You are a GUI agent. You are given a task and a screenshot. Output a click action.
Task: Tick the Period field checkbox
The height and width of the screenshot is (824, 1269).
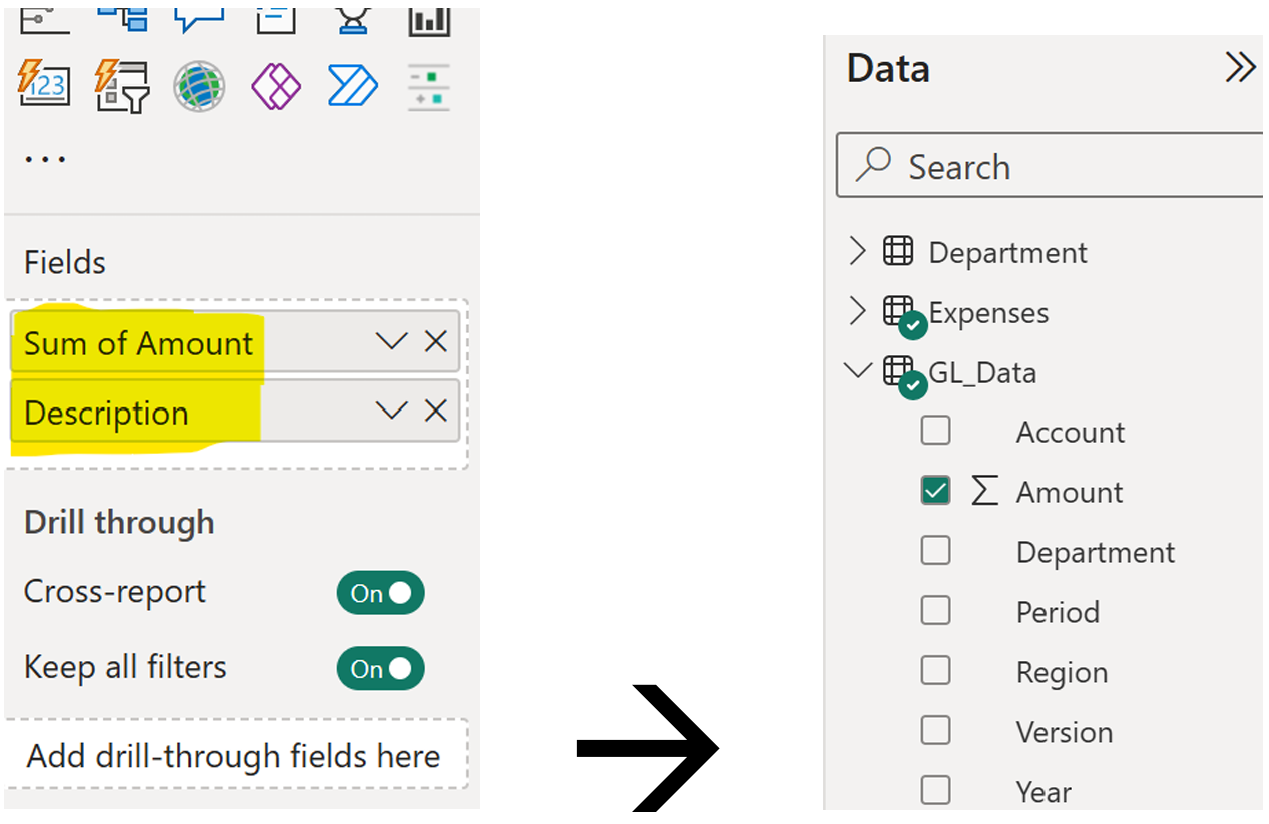936,611
